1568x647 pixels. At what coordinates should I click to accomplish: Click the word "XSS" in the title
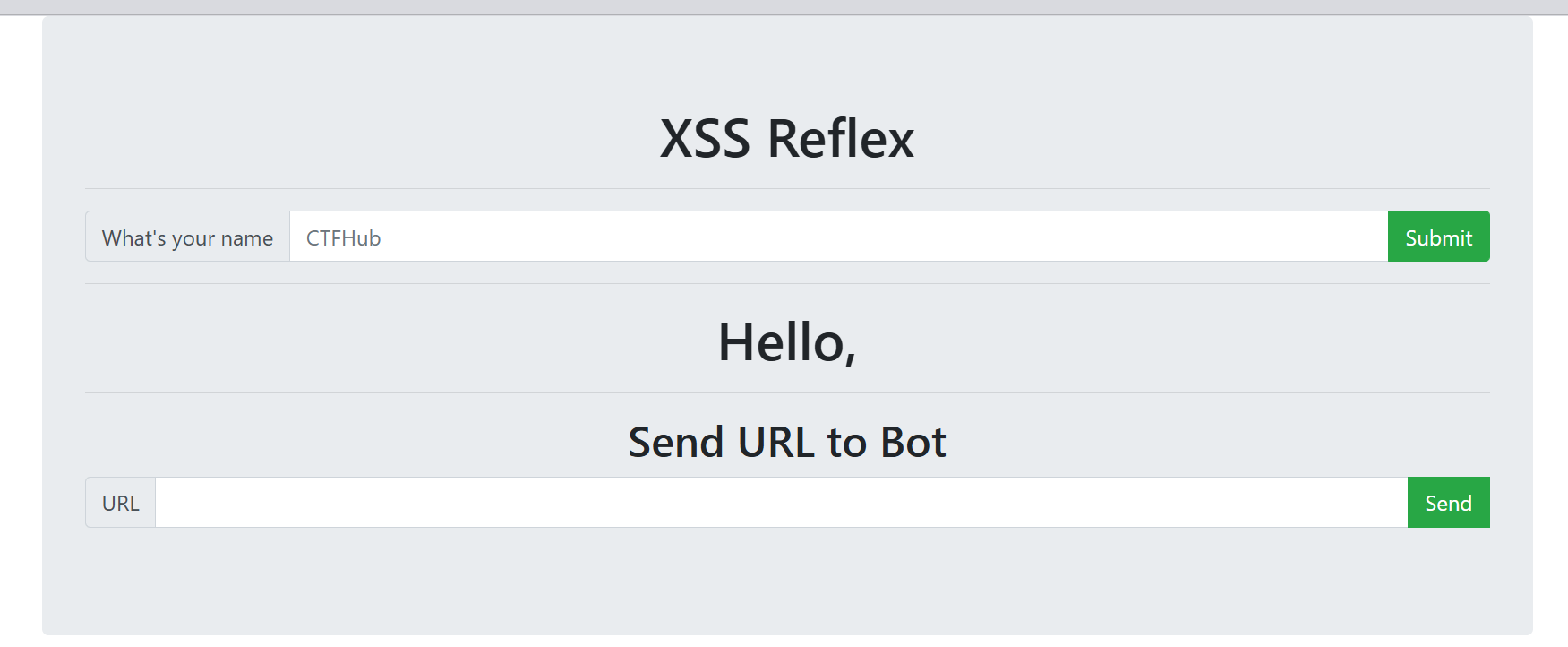point(705,139)
